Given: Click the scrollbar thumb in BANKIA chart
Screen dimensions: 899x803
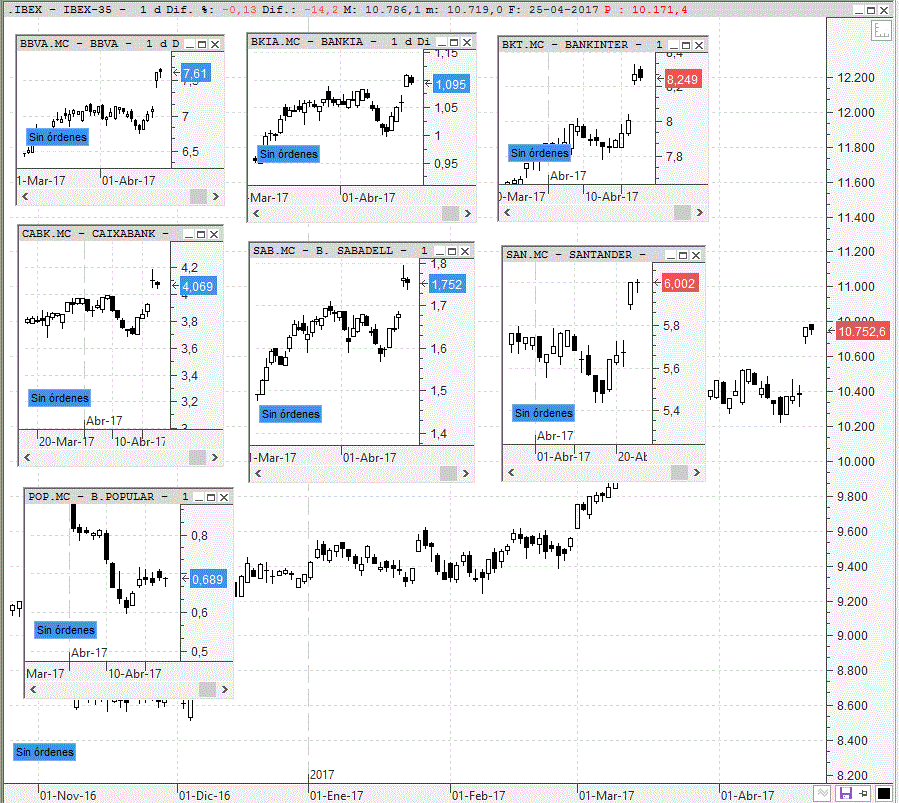Looking at the screenshot, I should pos(450,213).
